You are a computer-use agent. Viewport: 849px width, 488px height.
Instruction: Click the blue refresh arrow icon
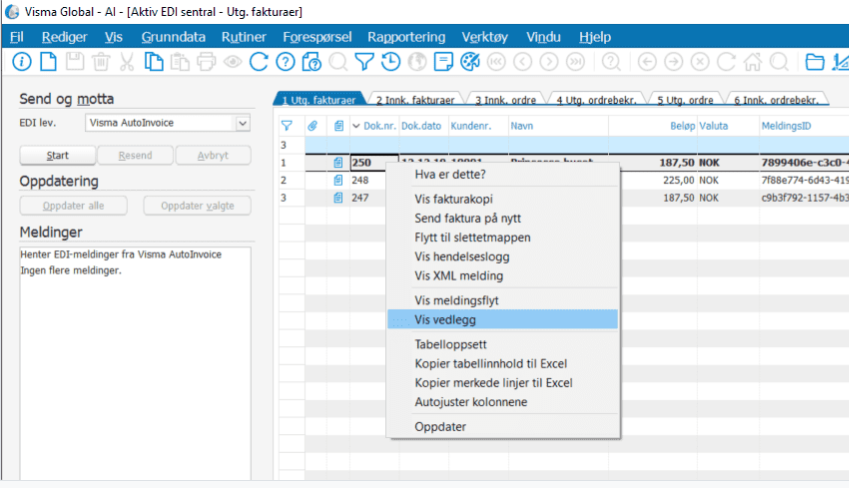259,62
